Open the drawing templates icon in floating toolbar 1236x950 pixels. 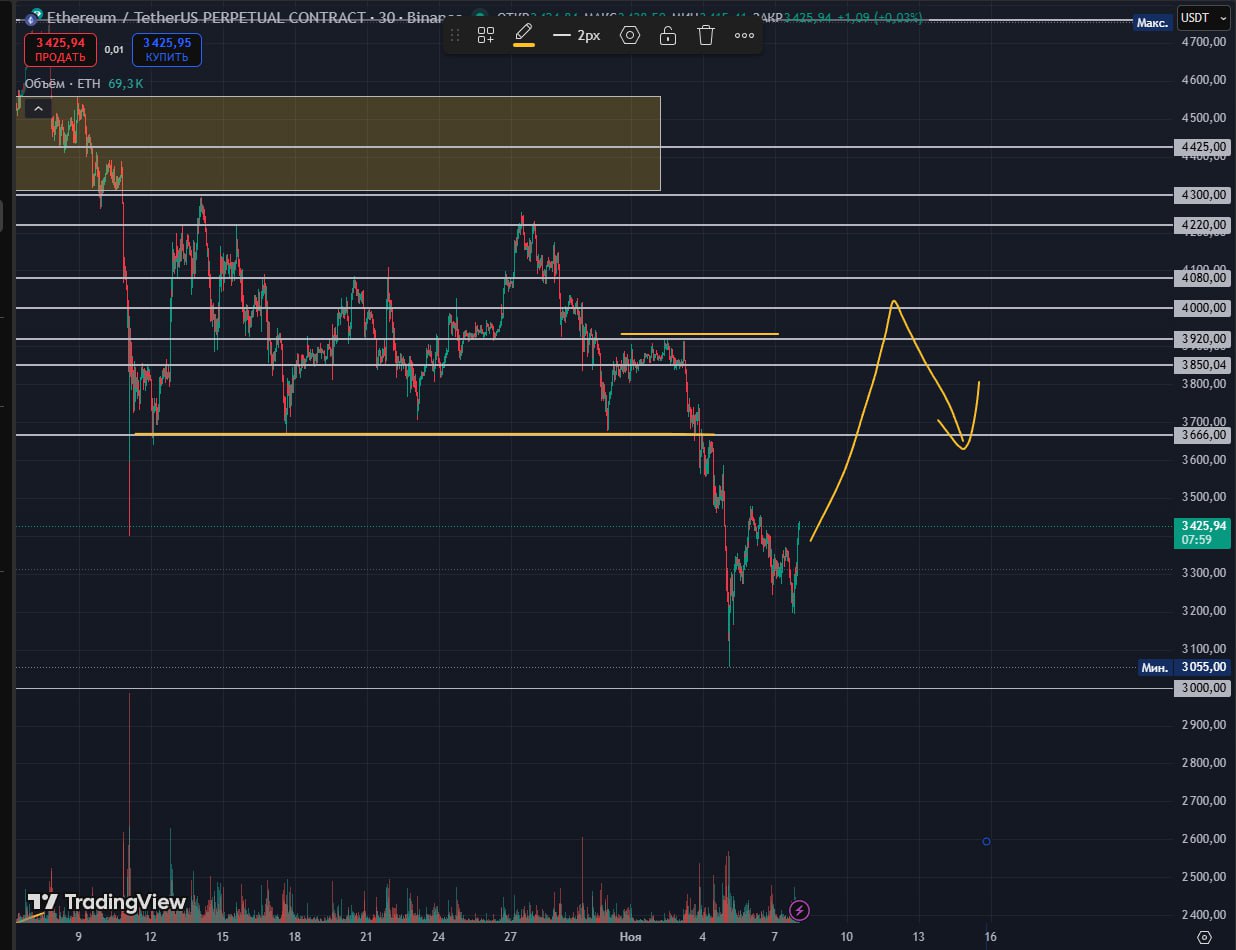(486, 36)
